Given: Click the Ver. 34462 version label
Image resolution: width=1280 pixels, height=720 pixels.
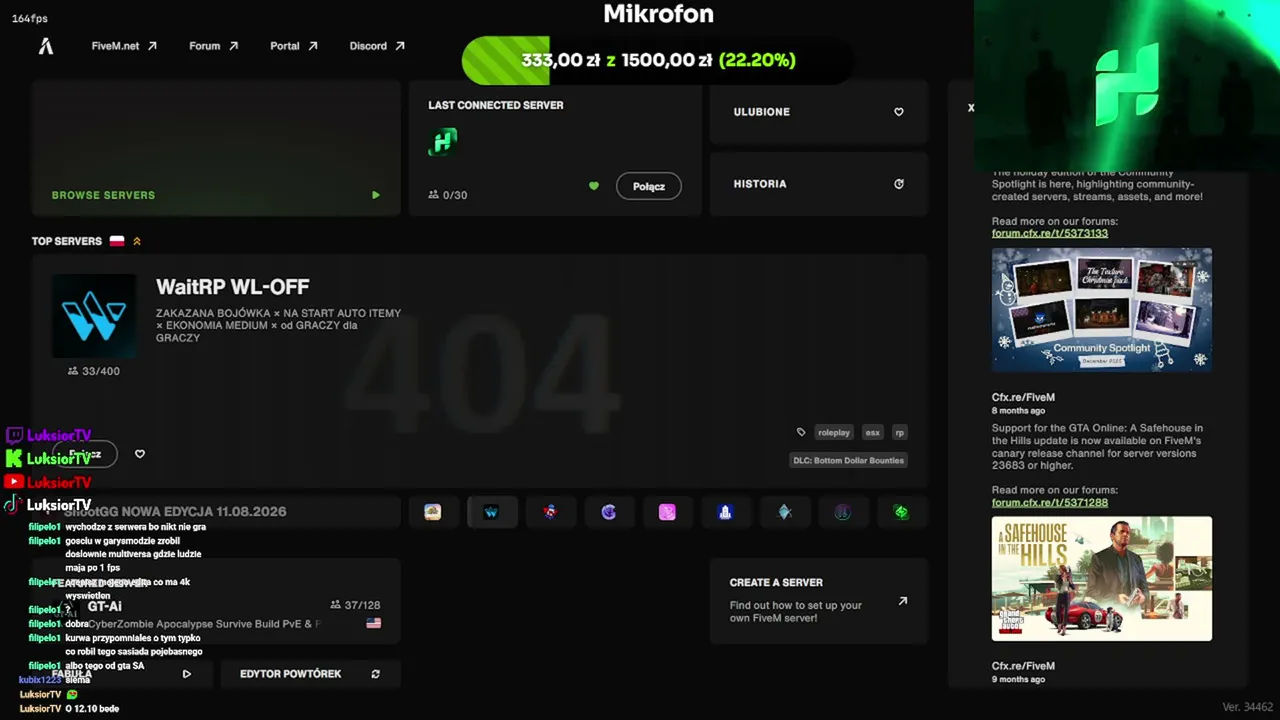Looking at the screenshot, I should pos(1248,707).
